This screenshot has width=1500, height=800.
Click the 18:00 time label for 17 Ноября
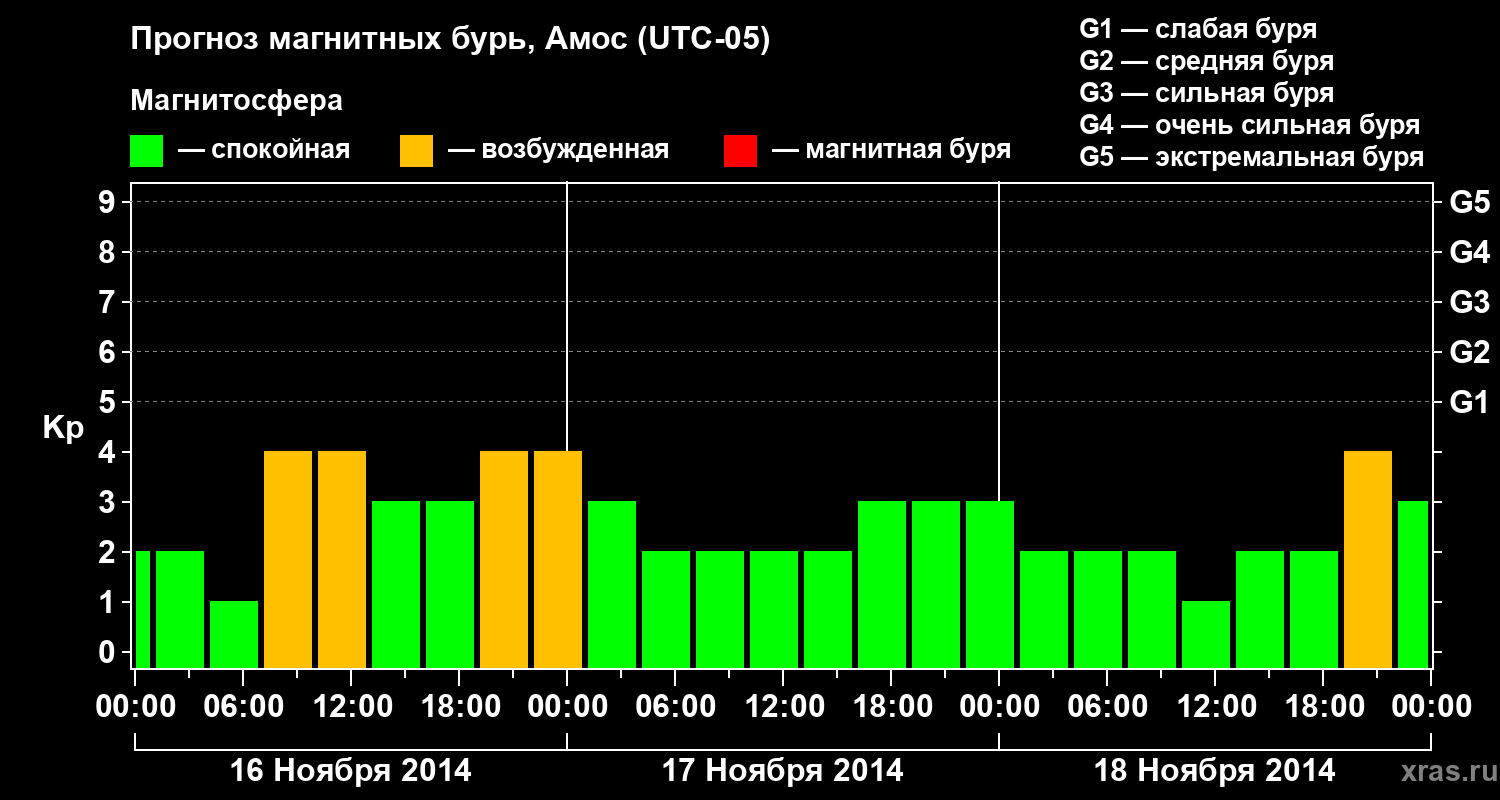[891, 707]
